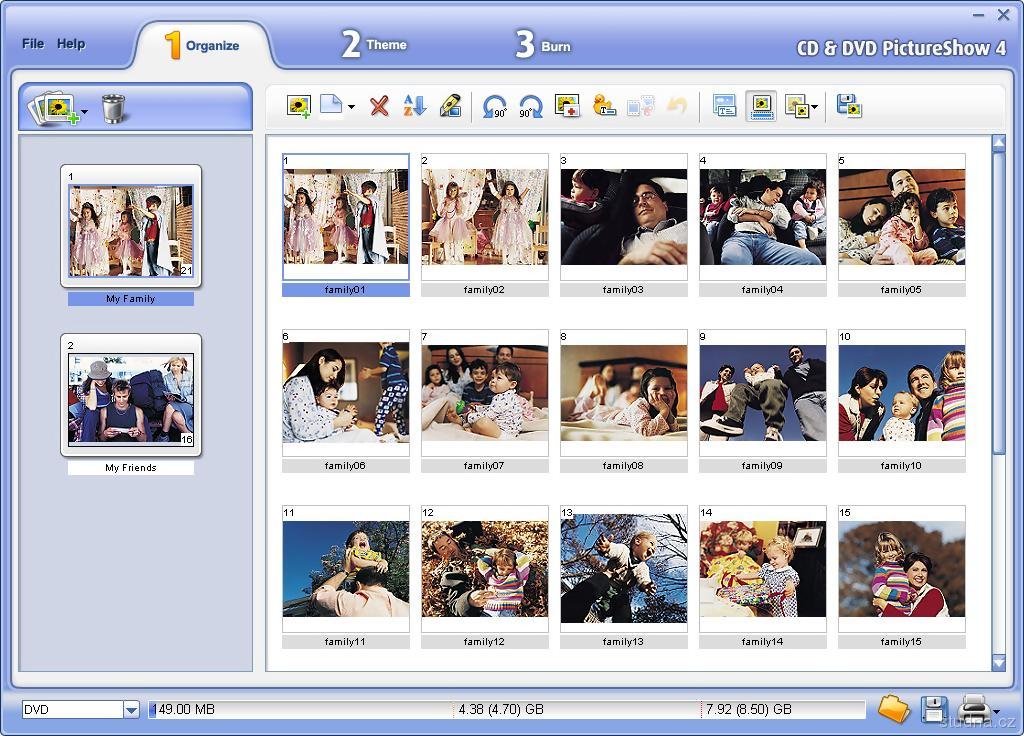The image size is (1024, 736).
Task: Click the open folder icon
Action: click(893, 709)
